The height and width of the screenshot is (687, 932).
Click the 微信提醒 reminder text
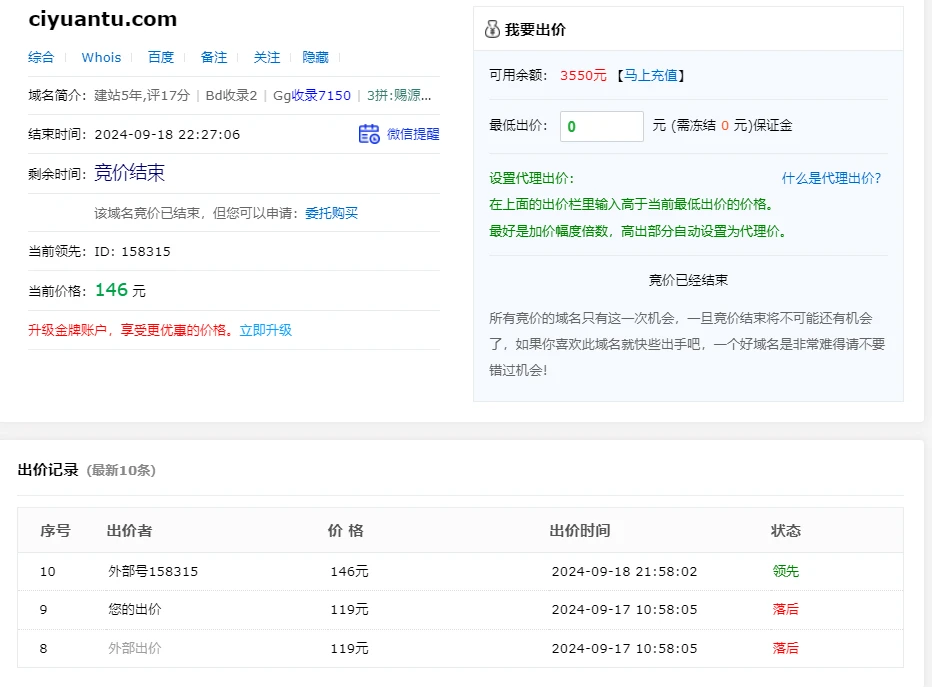click(413, 134)
